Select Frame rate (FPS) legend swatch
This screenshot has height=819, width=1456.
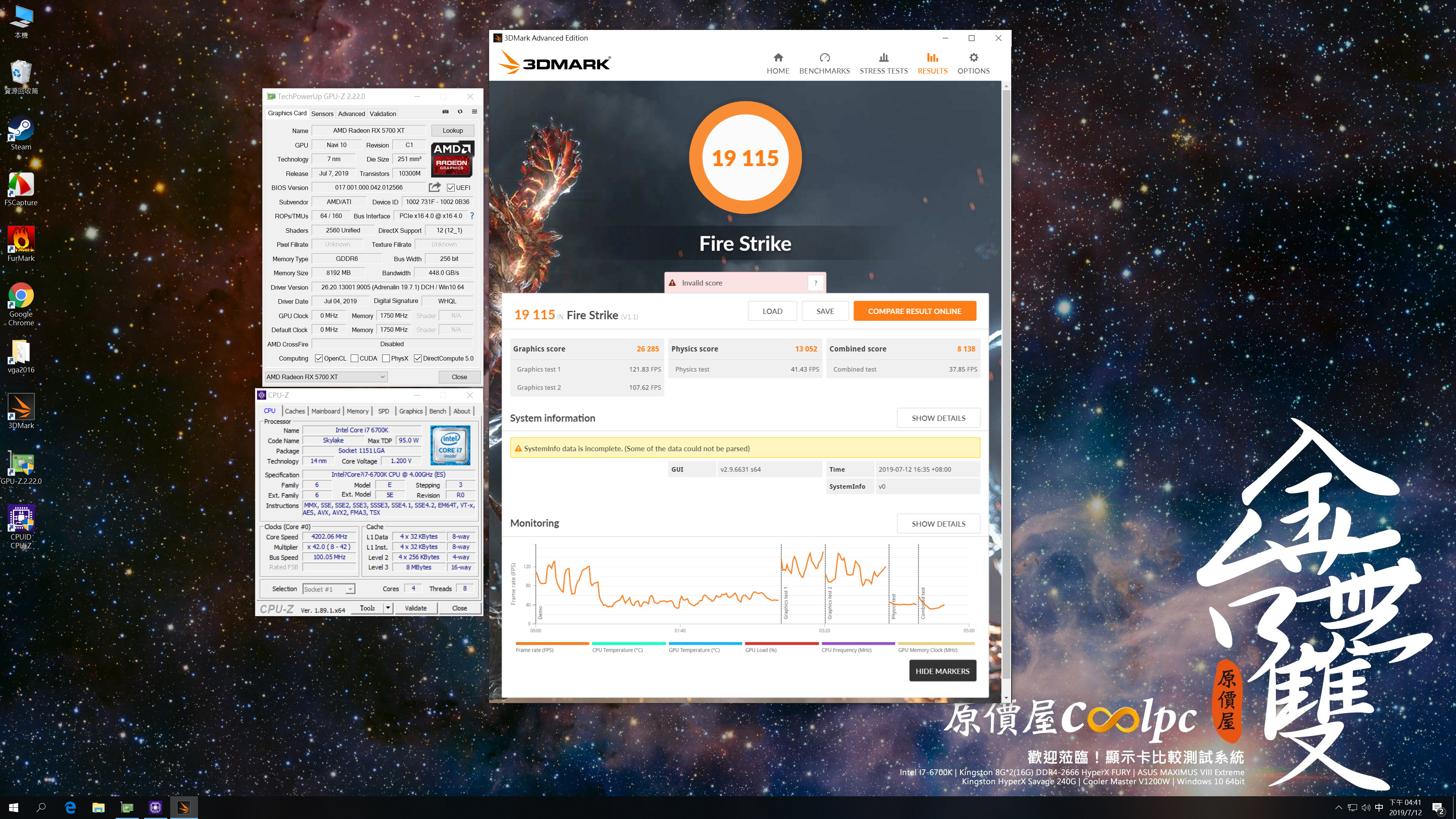552,643
